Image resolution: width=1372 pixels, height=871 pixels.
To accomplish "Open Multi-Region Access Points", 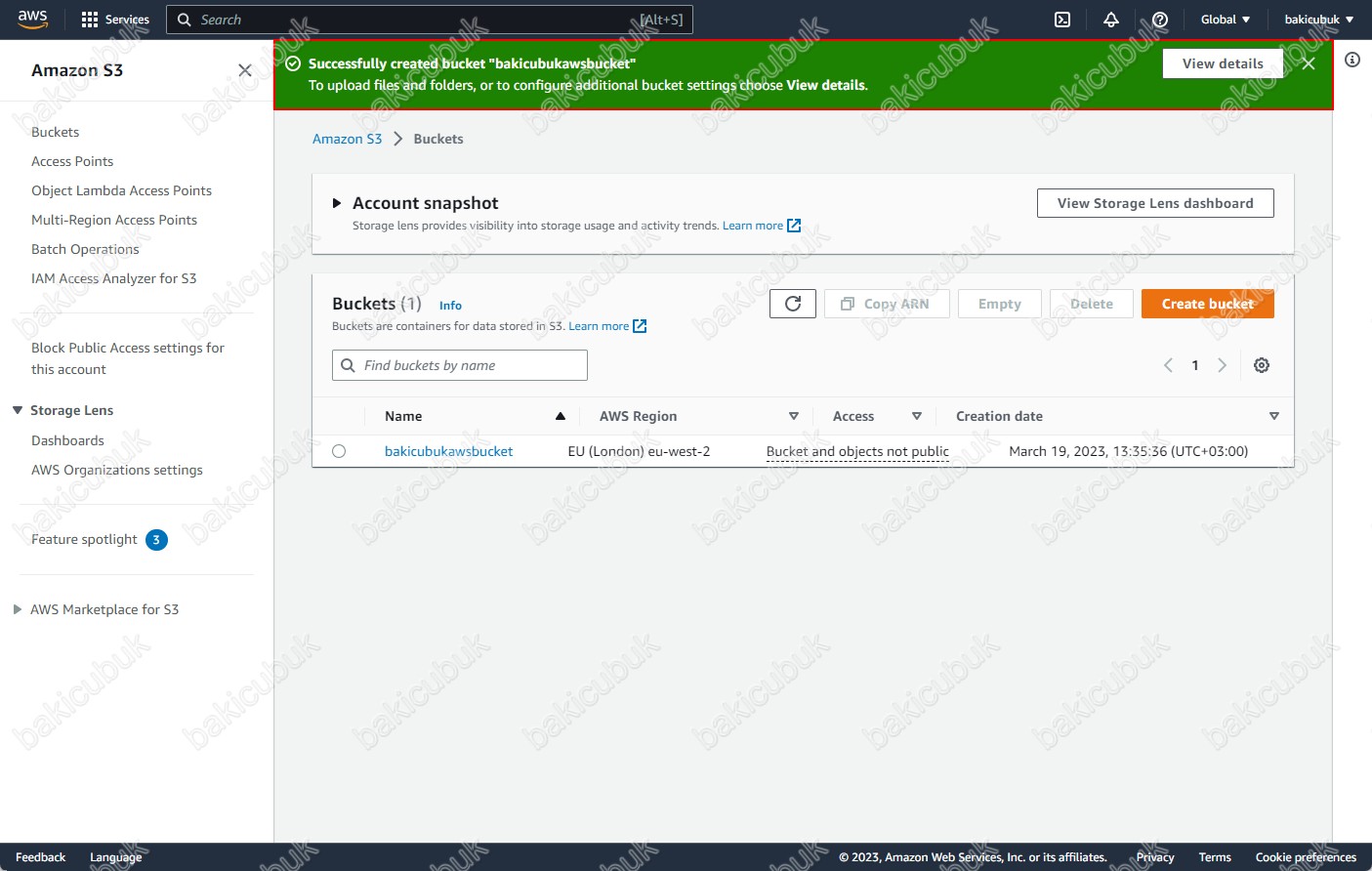I will (114, 220).
